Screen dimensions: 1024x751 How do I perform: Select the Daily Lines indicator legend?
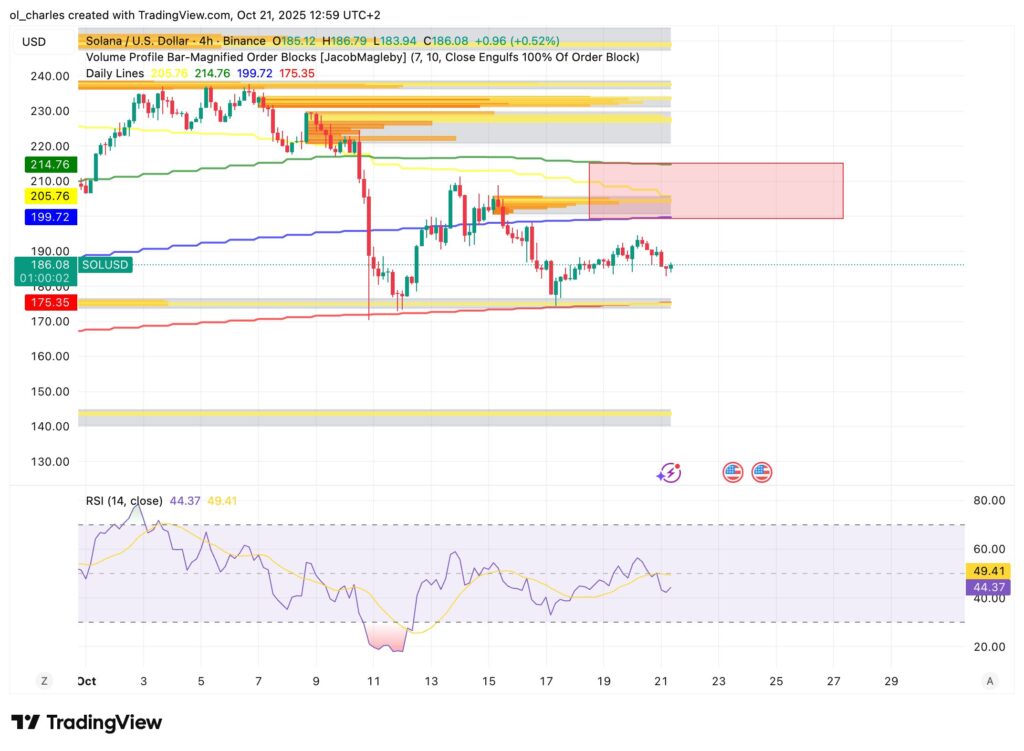117,73
